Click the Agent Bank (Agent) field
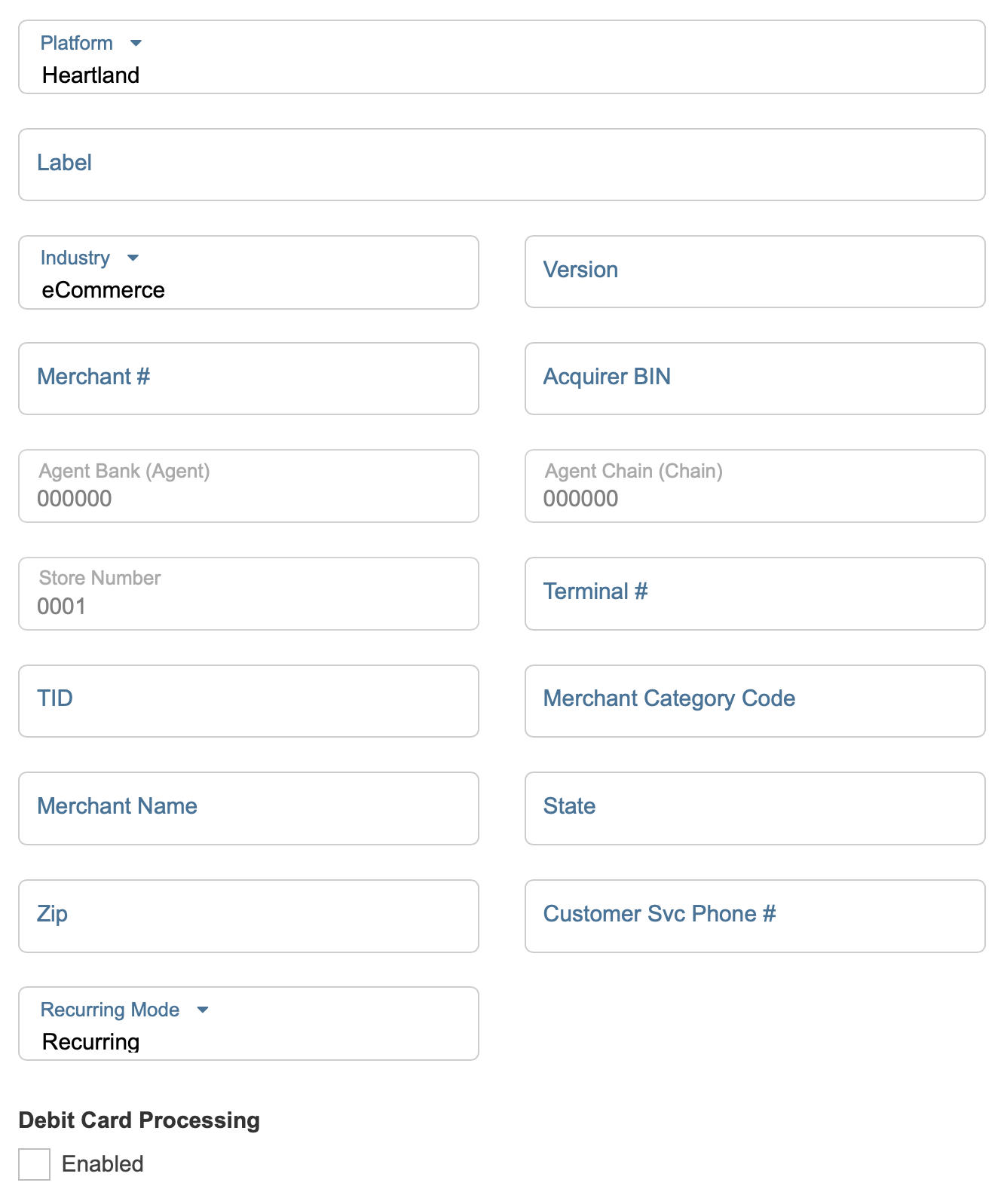This screenshot has width=1004, height=1204. pos(248,487)
